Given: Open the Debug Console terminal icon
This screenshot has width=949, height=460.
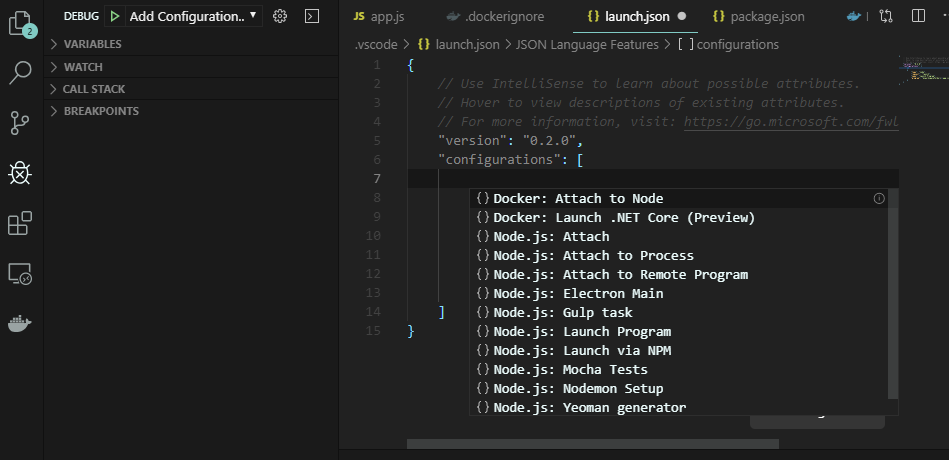Looking at the screenshot, I should (x=312, y=16).
